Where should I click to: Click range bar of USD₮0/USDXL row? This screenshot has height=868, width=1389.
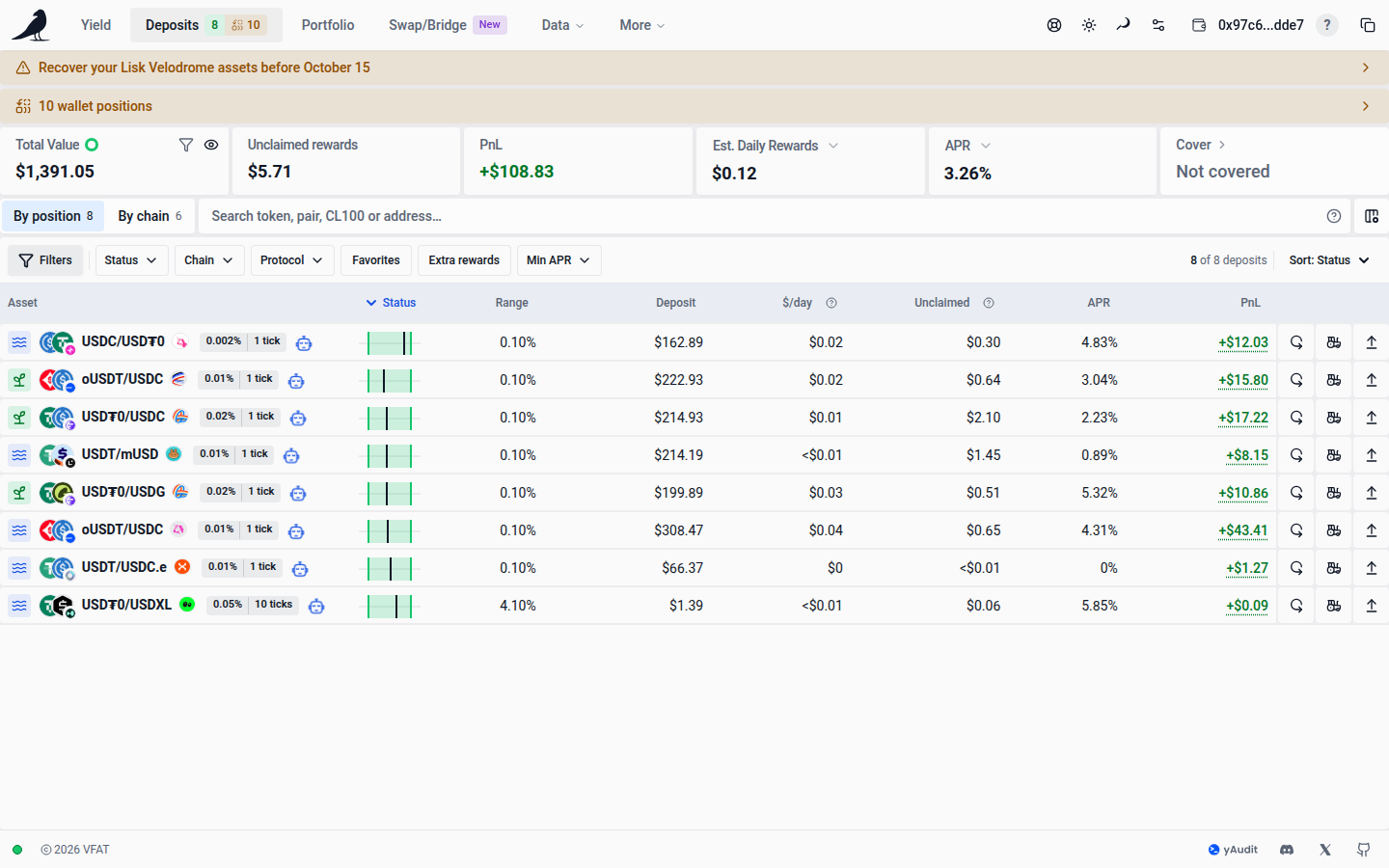click(390, 606)
